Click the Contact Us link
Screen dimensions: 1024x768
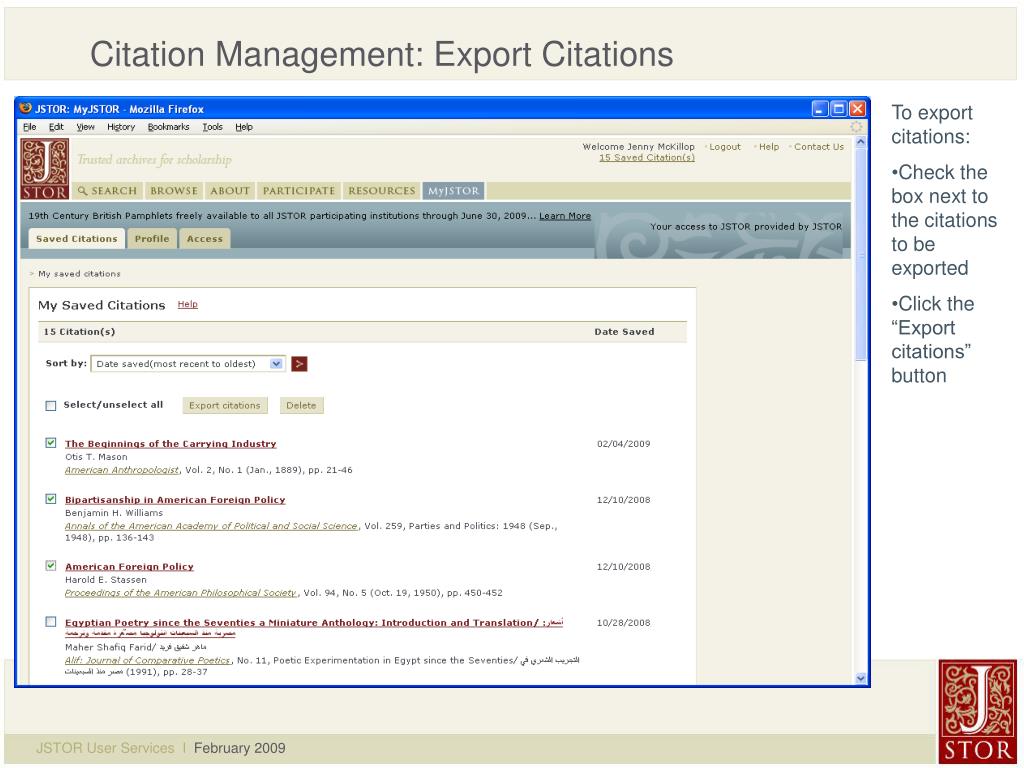(x=819, y=147)
